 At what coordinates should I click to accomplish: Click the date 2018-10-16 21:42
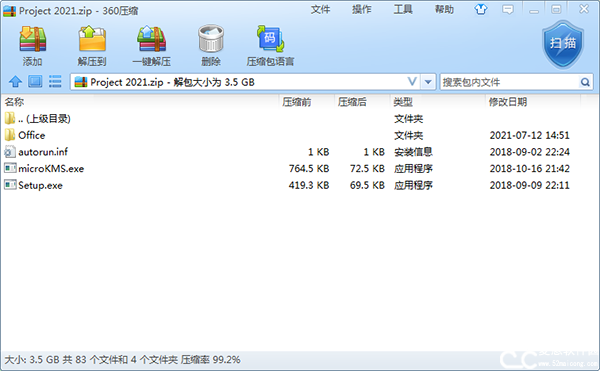(530, 169)
